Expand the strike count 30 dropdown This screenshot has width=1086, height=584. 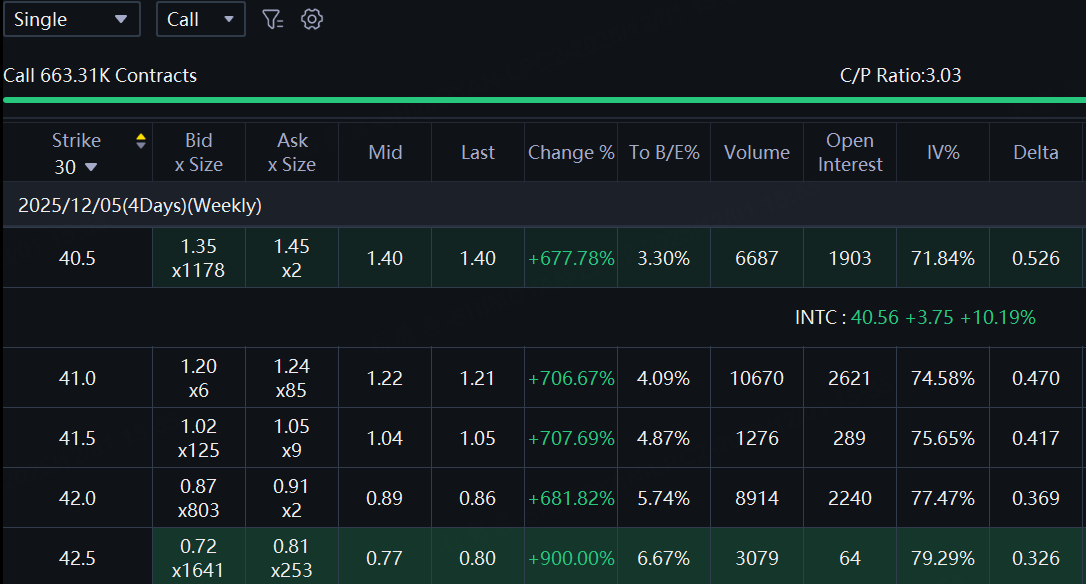[x=76, y=166]
